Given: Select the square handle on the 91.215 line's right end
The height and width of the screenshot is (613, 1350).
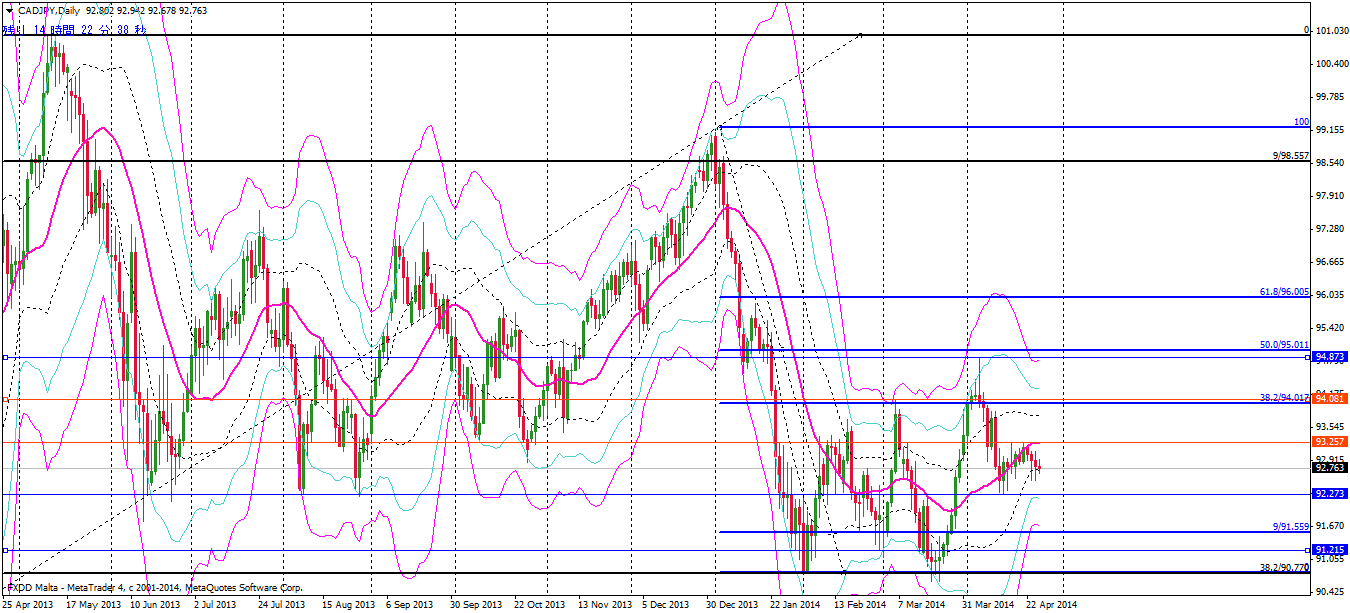Looking at the screenshot, I should [1309, 550].
